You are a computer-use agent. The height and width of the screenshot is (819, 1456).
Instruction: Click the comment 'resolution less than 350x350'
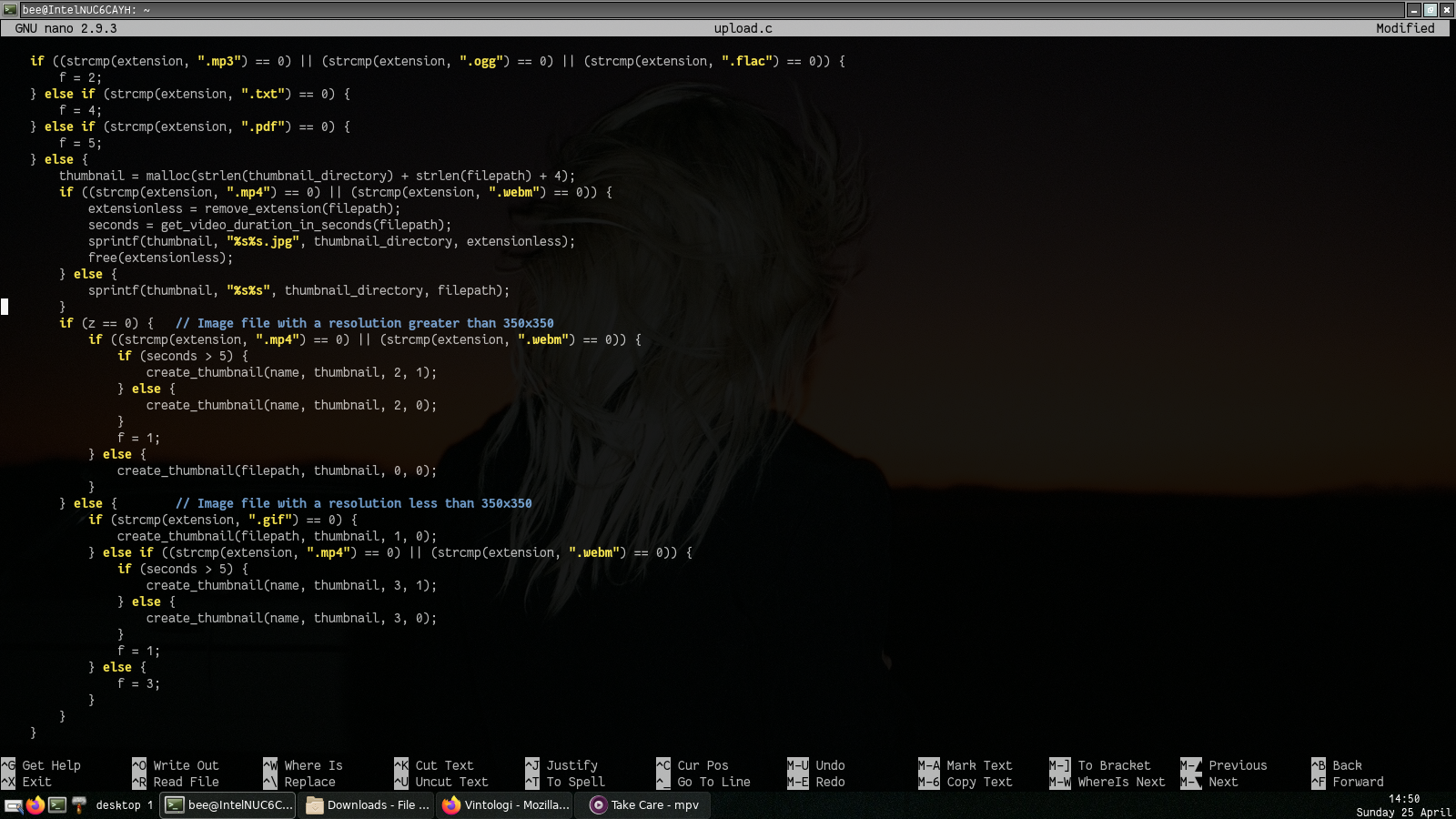[x=364, y=503]
